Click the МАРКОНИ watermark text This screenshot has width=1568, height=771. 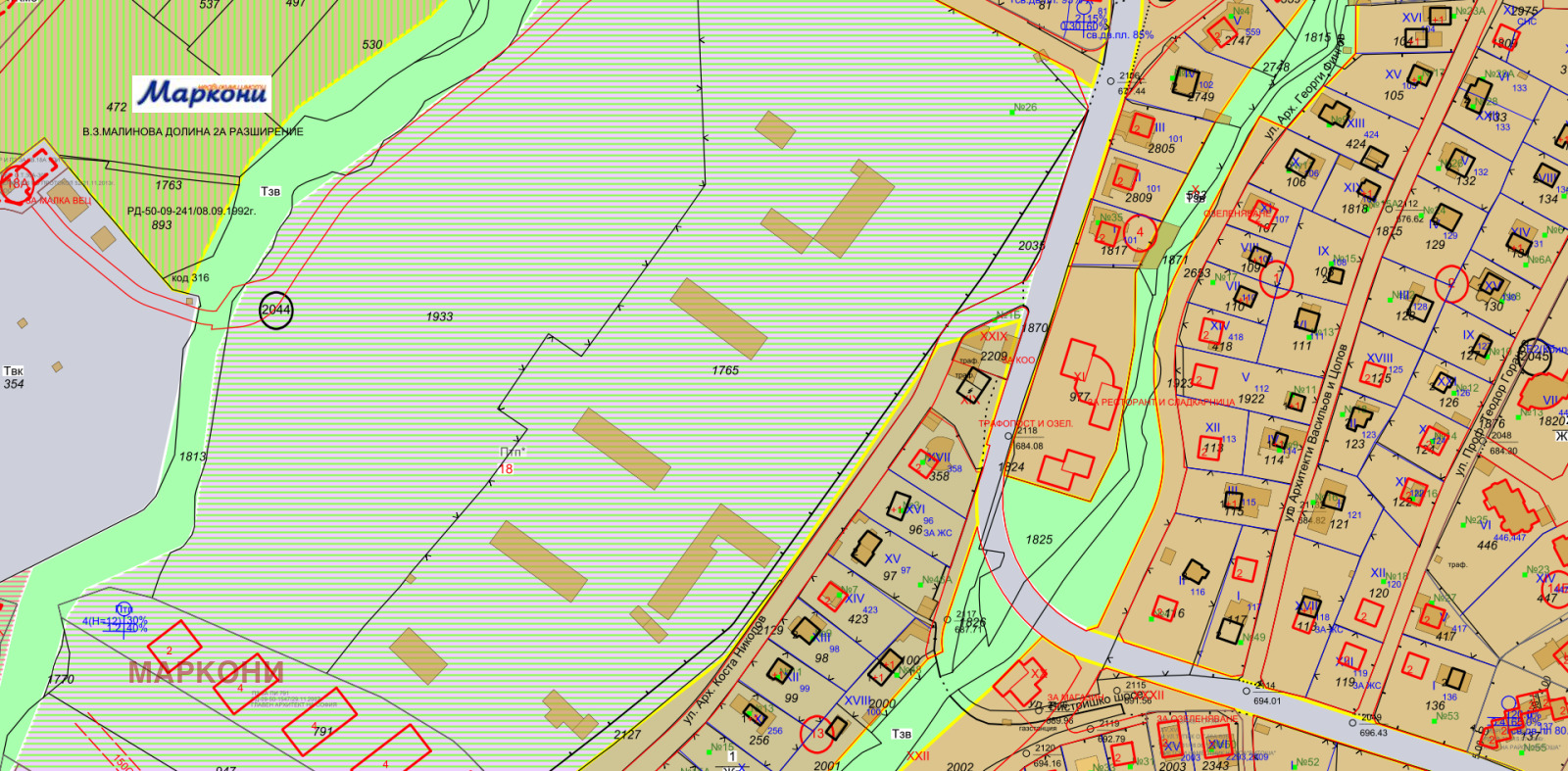point(206,673)
